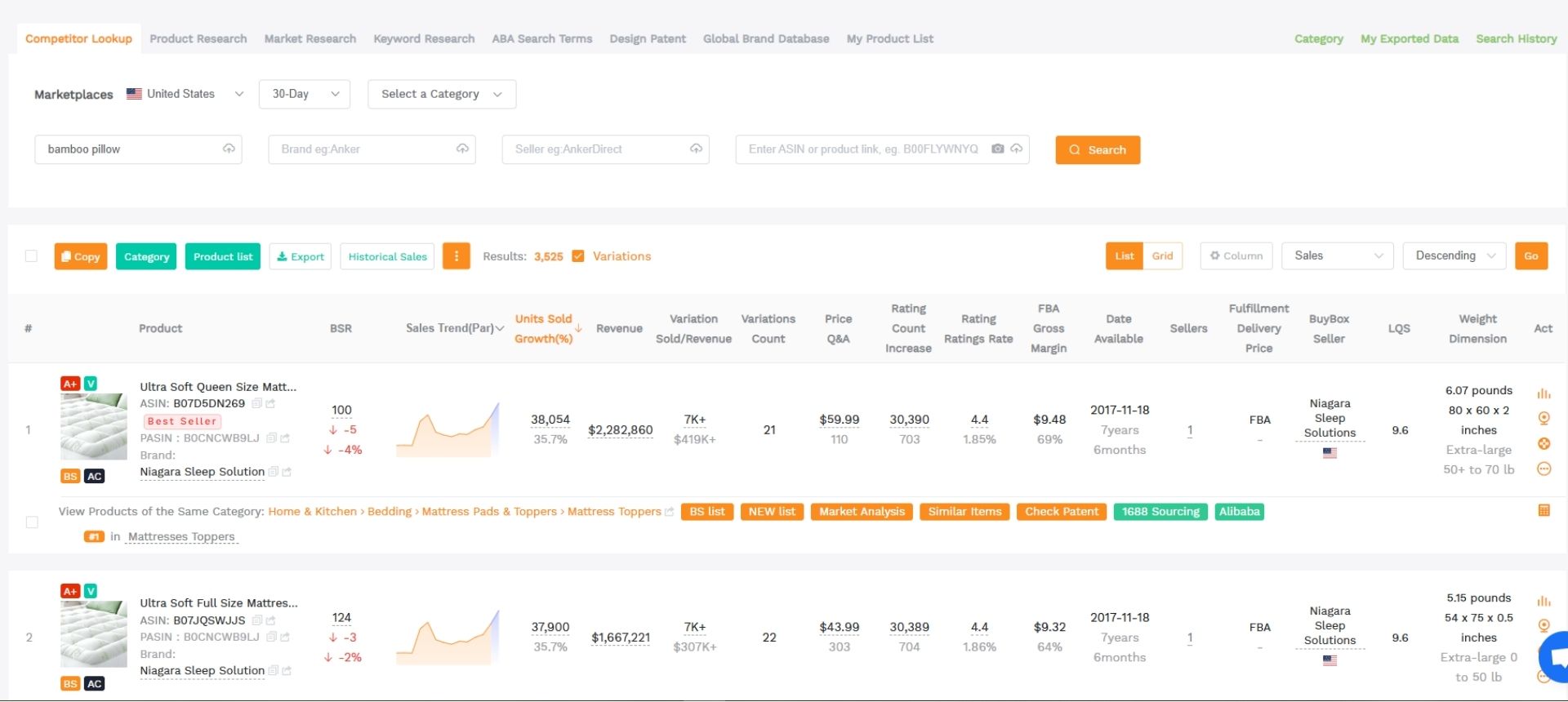Expand the Sales Trend(Par) column dropdown
Viewport: 1568px width, 702px height.
[x=500, y=328]
